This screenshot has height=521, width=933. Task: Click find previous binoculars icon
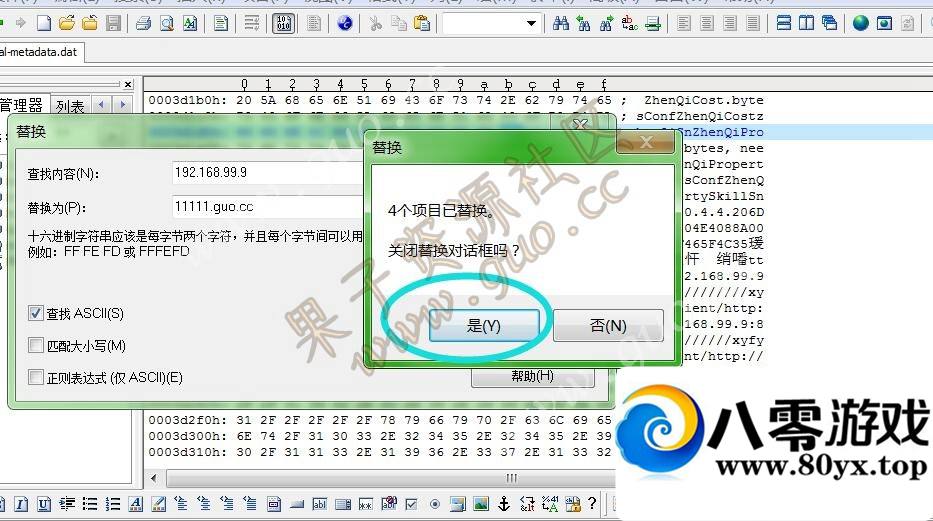[584, 23]
